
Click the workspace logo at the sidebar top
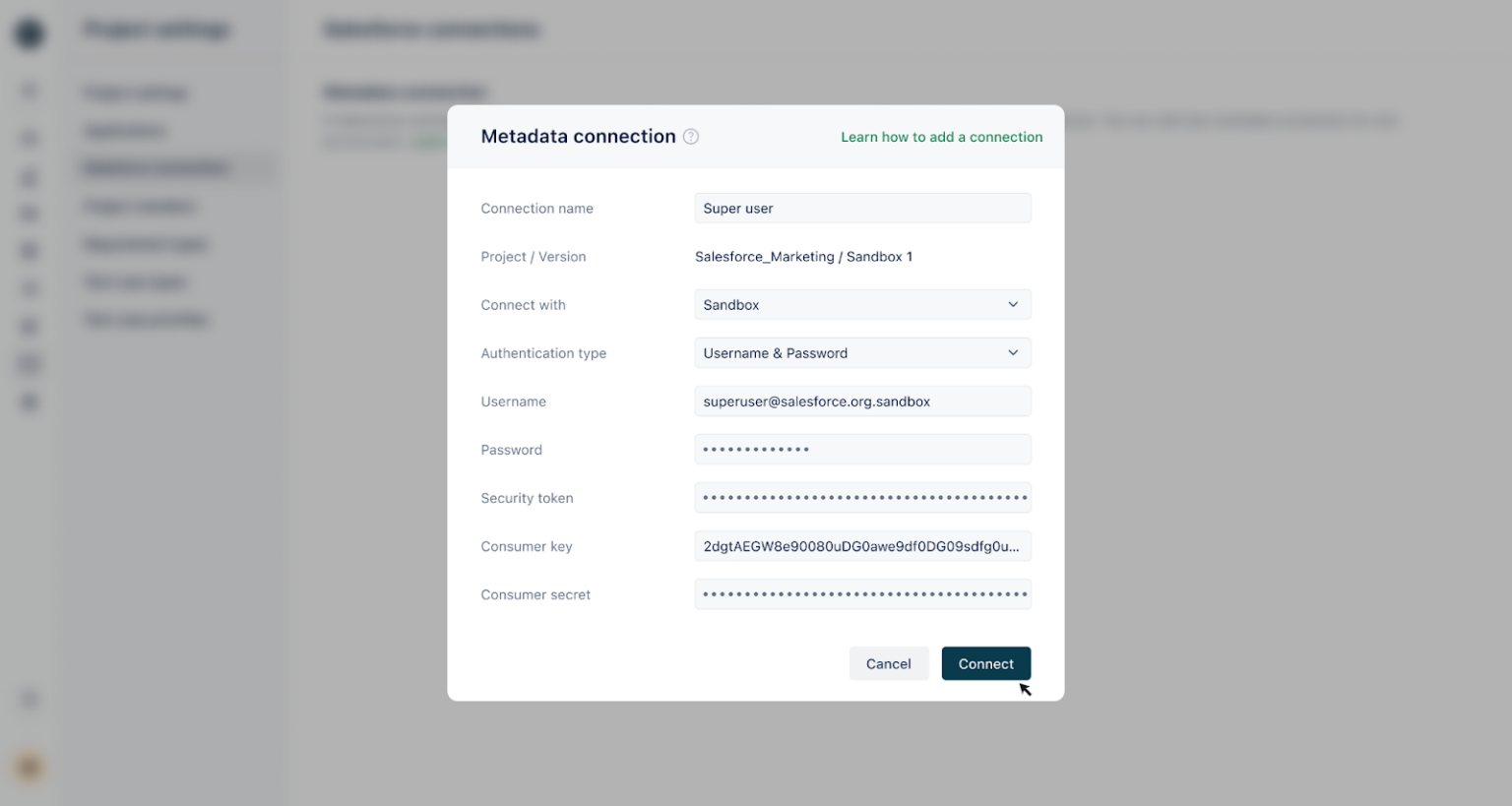pos(29,32)
